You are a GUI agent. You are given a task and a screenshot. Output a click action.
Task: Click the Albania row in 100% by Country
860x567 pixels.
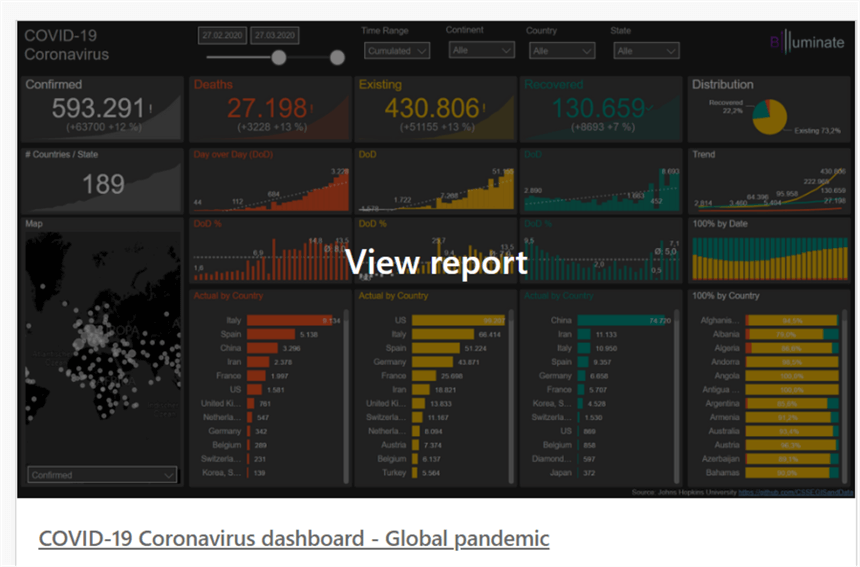[770, 334]
